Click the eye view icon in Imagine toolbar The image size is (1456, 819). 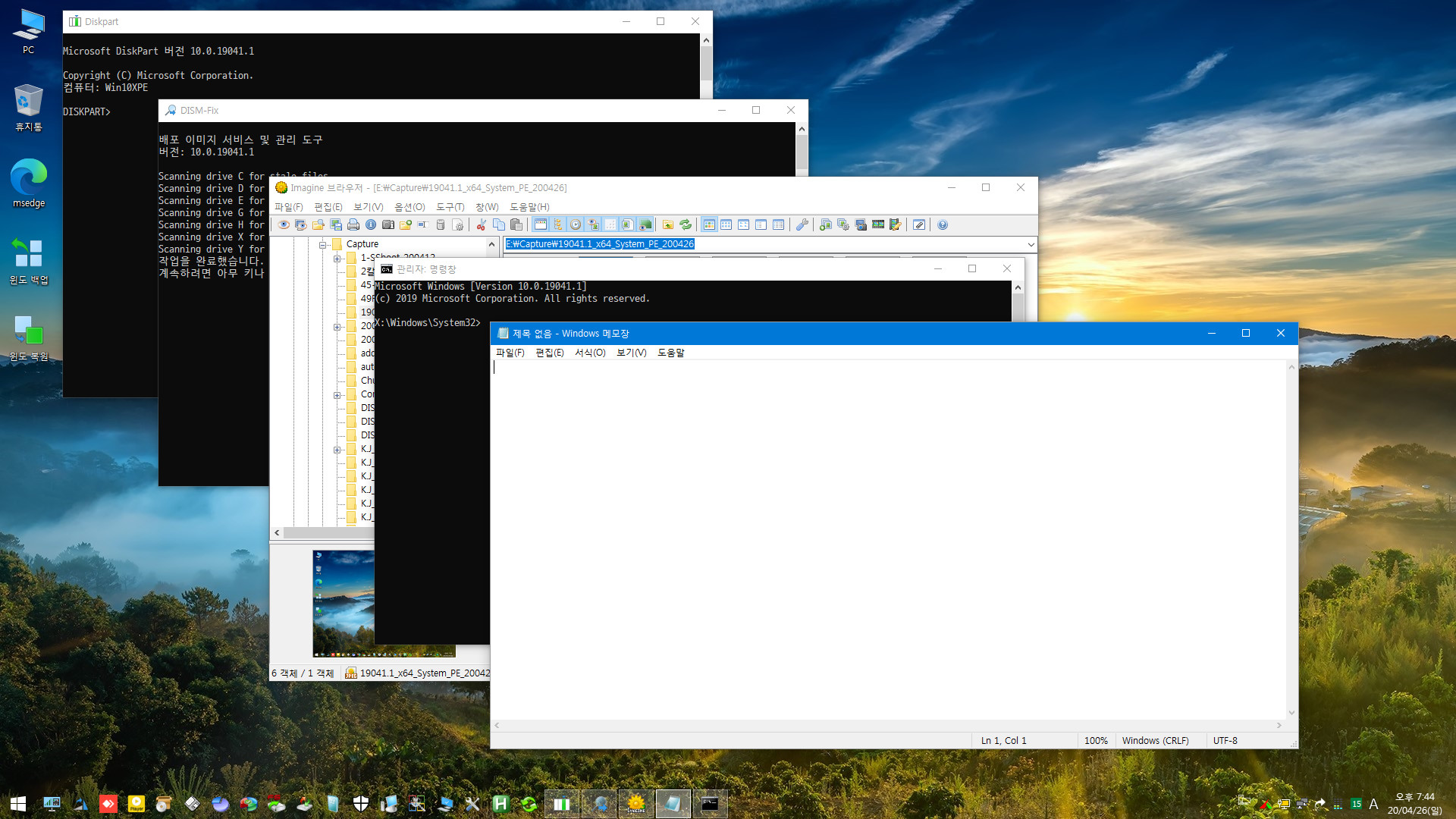pyautogui.click(x=284, y=224)
